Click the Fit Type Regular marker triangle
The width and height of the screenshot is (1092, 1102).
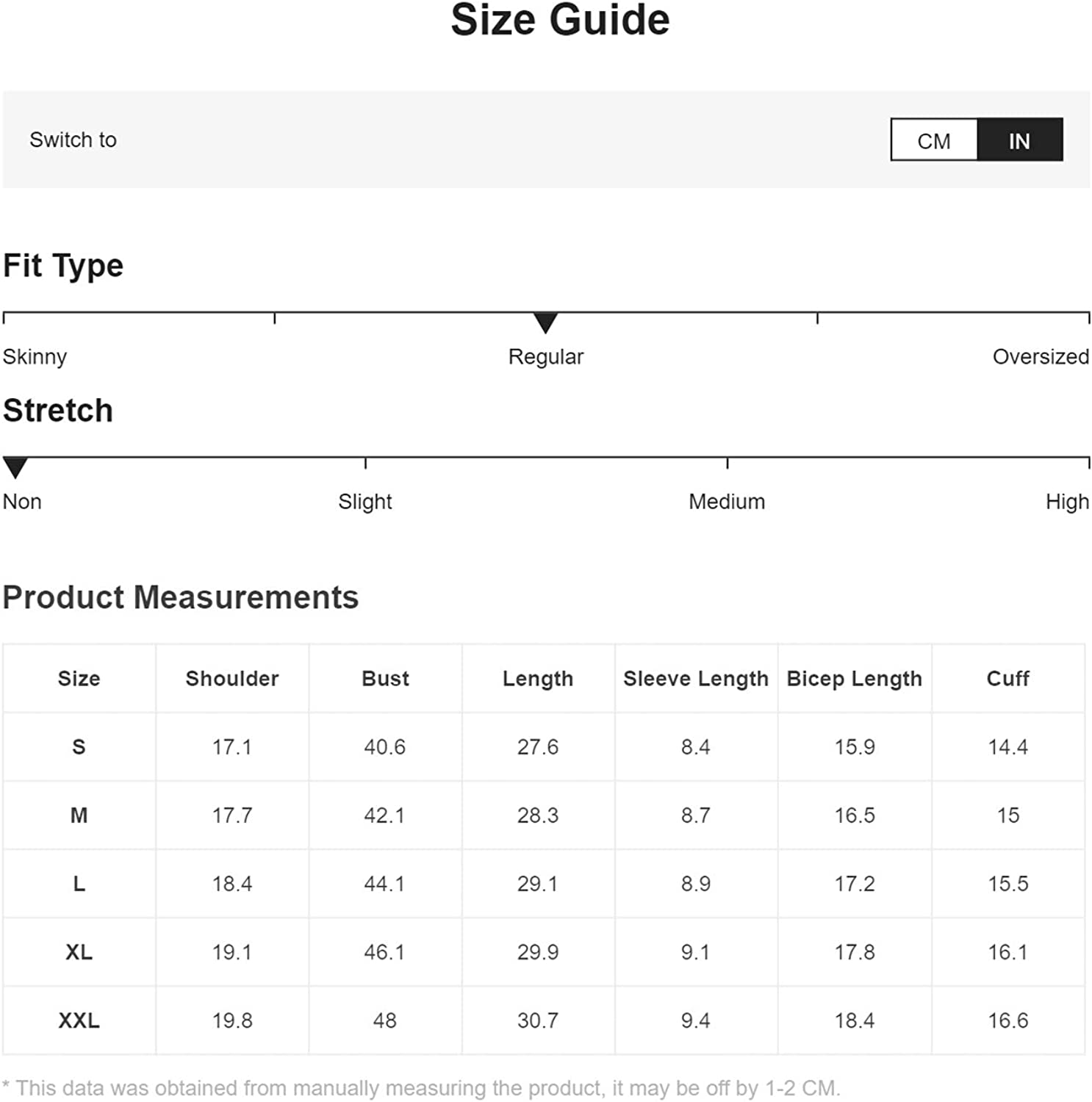pyautogui.click(x=545, y=322)
